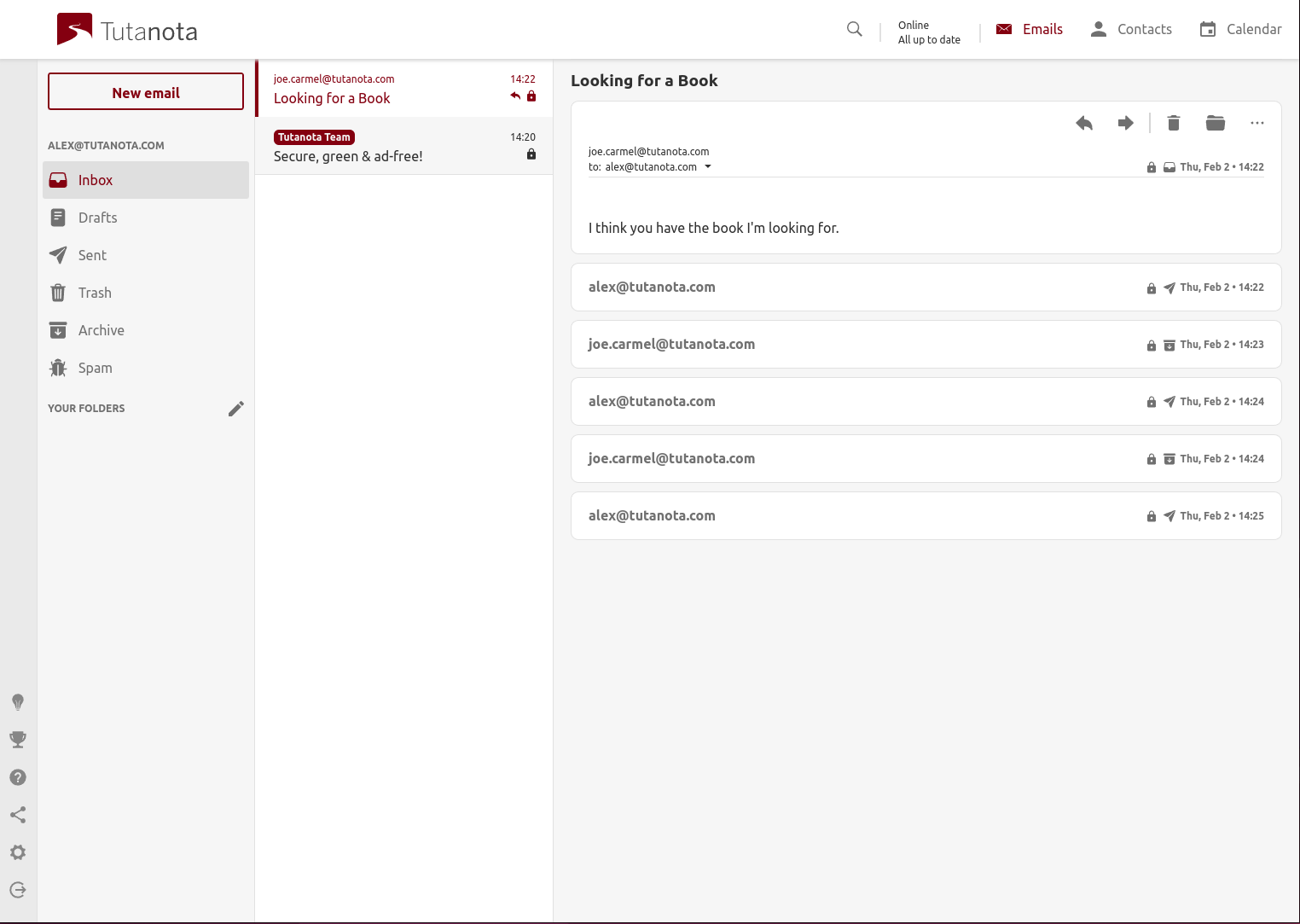
Task: Open the move-to-folder icon
Action: point(1216,124)
